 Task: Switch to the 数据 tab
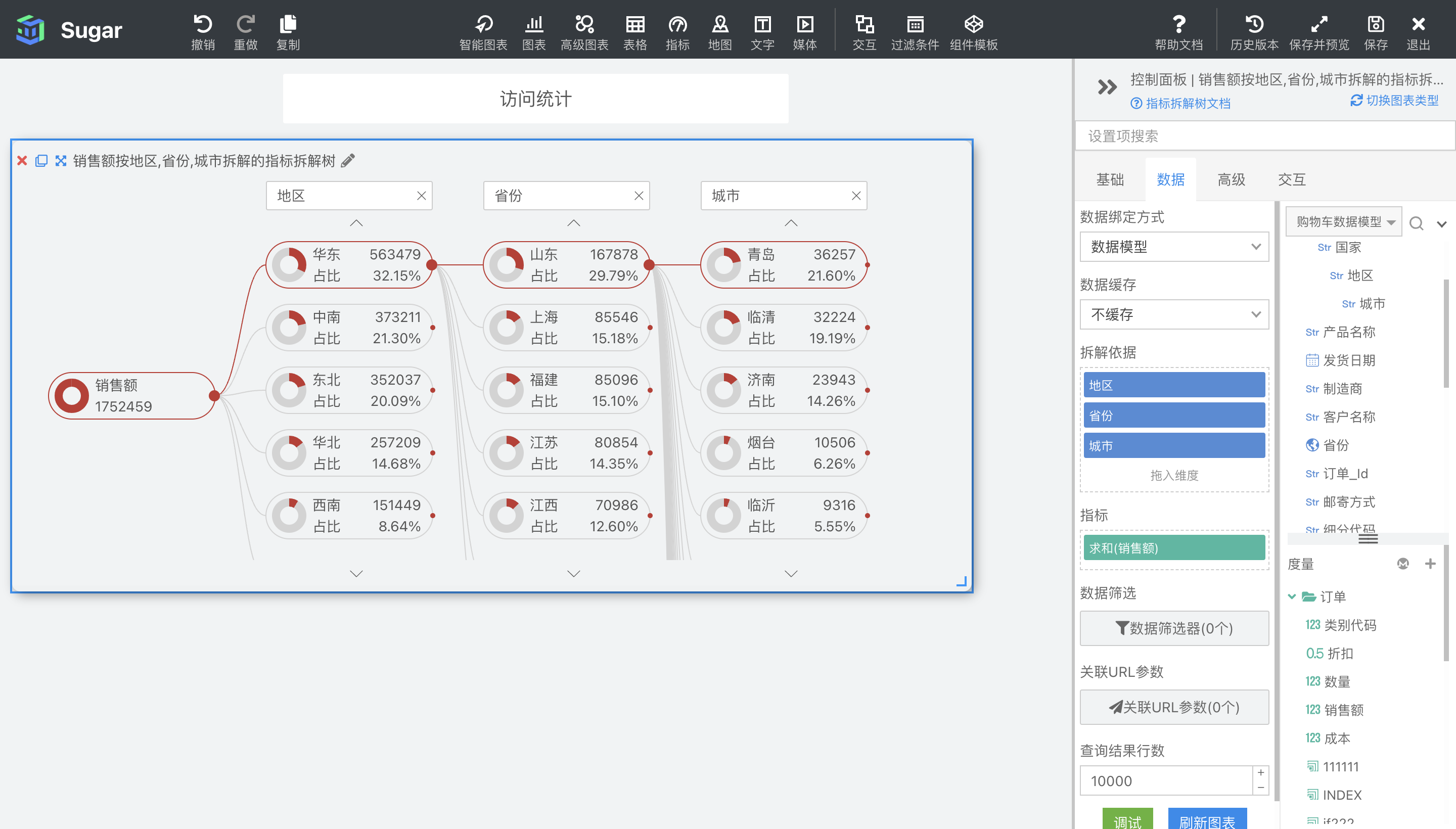click(x=1171, y=180)
